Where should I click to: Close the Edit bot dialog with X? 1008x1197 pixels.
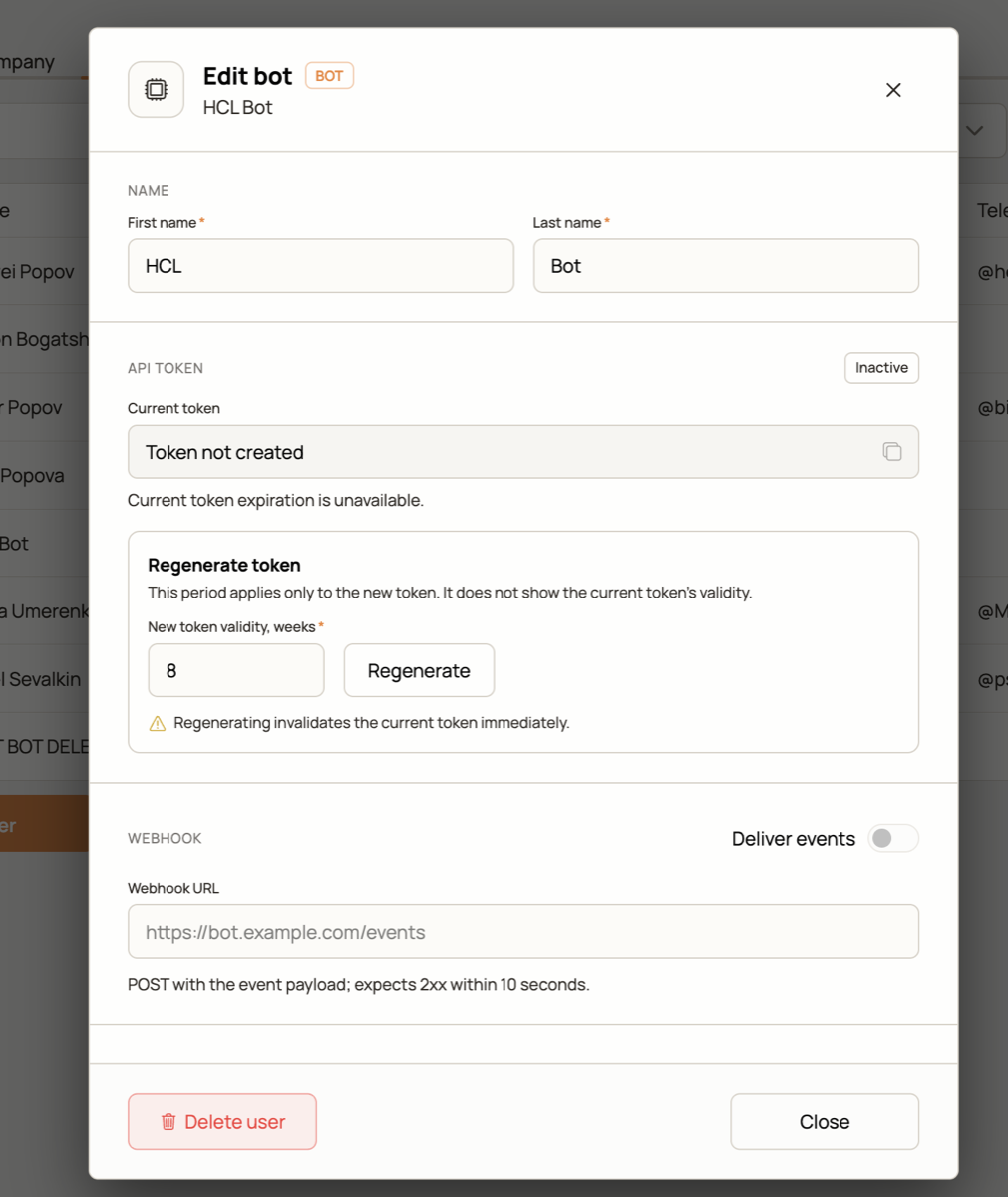pos(893,90)
